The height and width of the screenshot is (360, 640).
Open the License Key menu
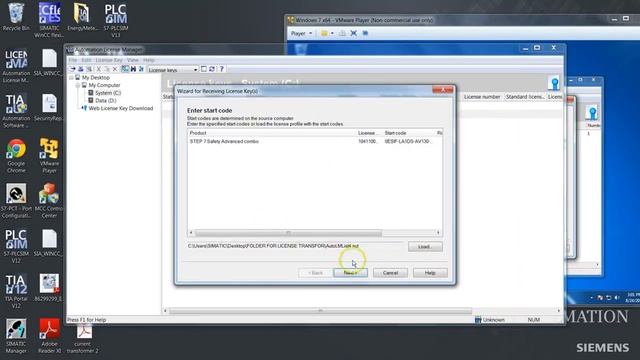[x=109, y=60]
